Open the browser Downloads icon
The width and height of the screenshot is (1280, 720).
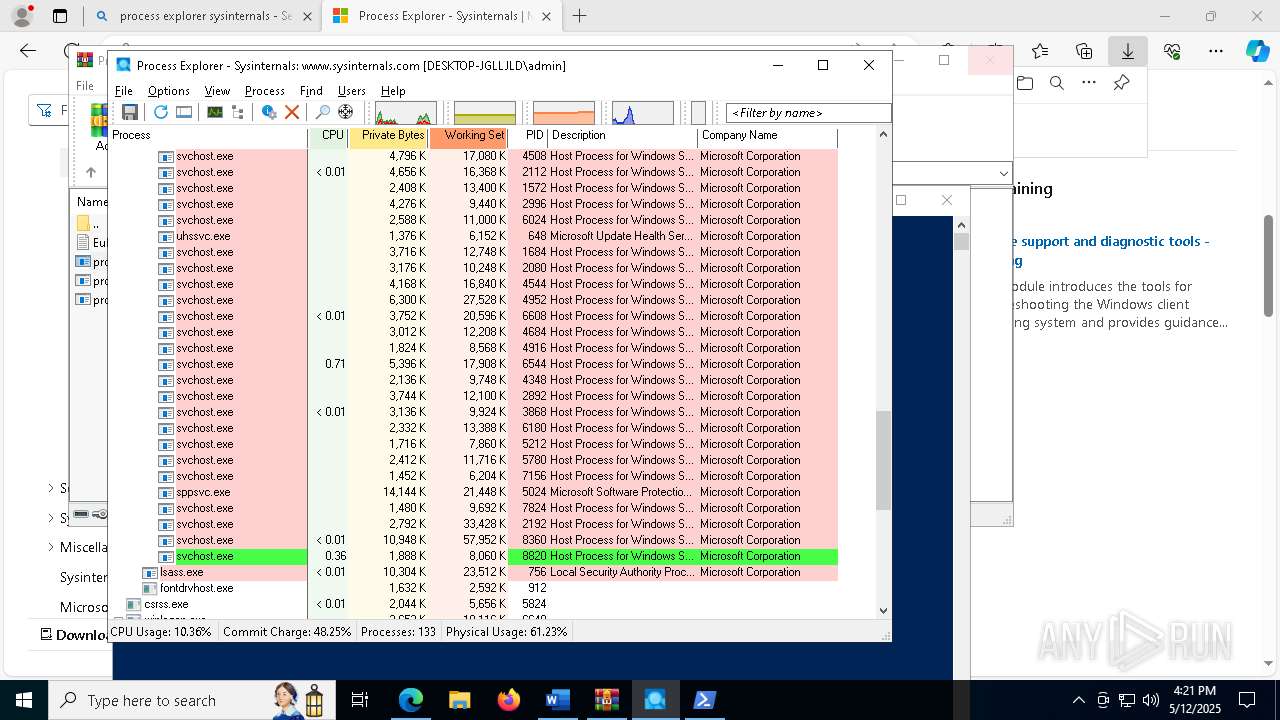pos(1128,51)
